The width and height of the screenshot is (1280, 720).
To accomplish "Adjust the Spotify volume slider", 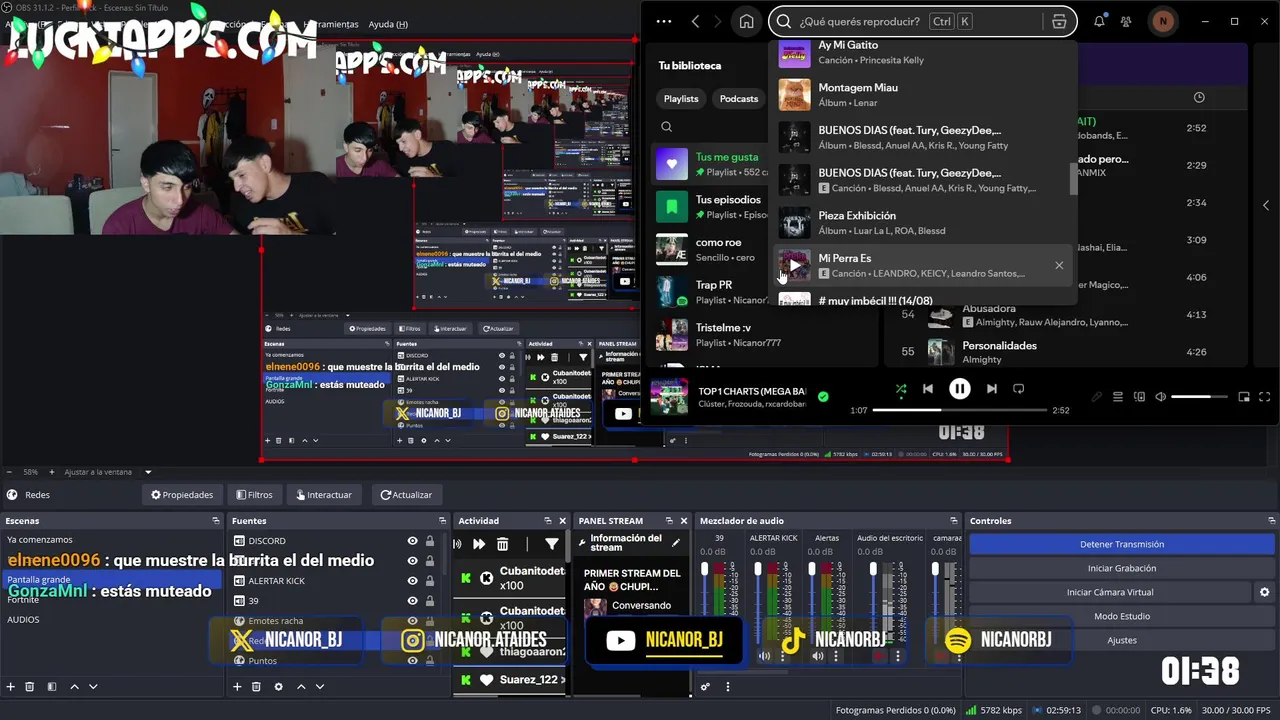I will [1197, 397].
